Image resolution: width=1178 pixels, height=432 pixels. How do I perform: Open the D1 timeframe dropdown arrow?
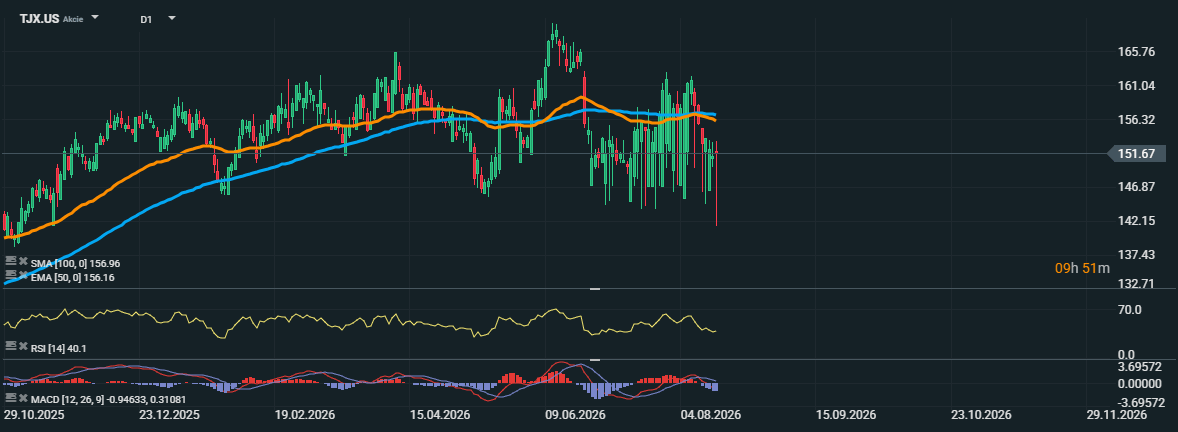click(172, 17)
